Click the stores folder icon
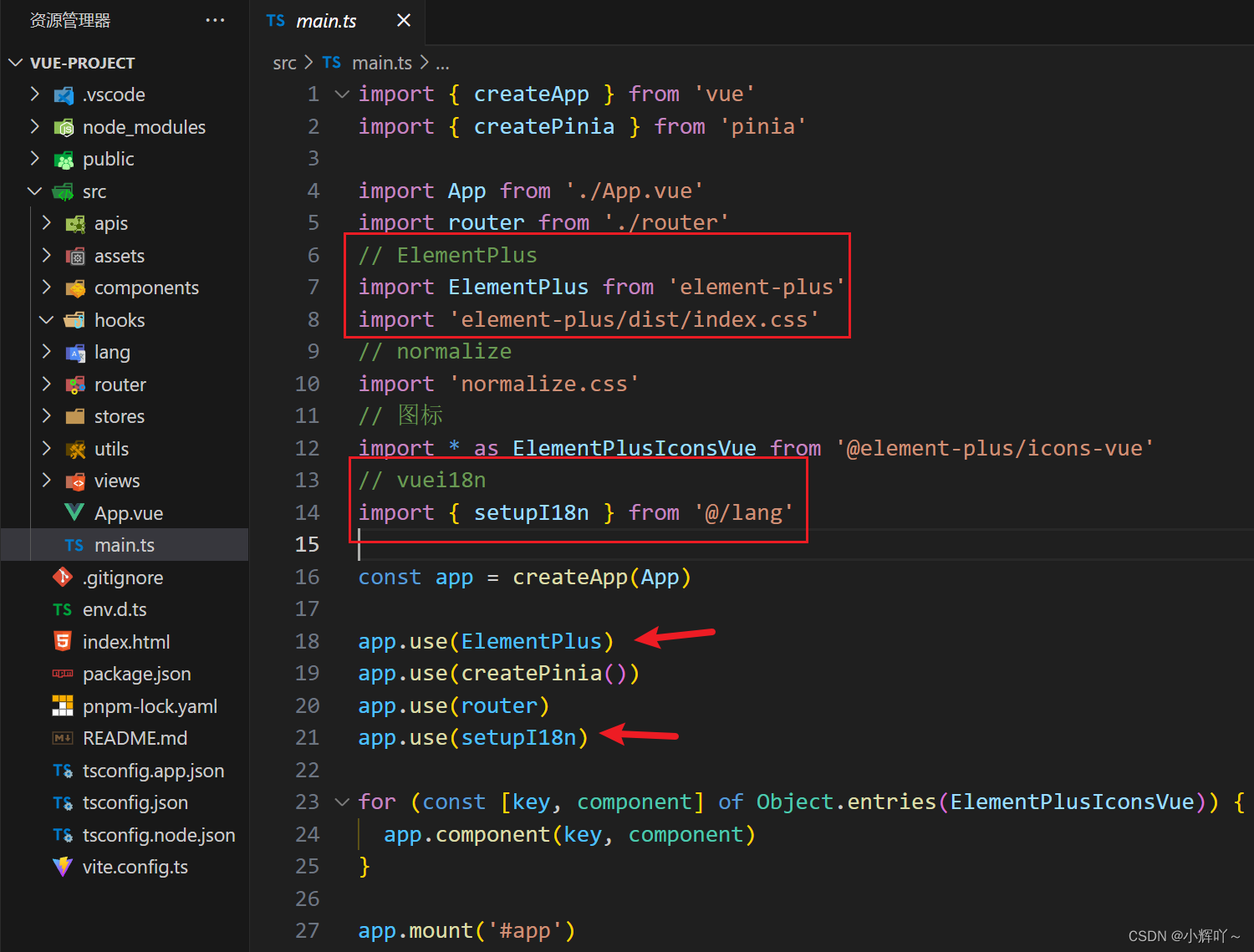The width and height of the screenshot is (1254, 952). tap(75, 416)
